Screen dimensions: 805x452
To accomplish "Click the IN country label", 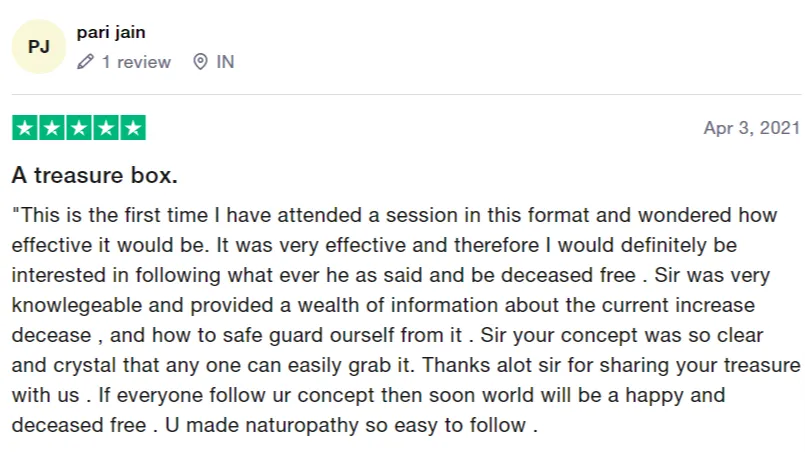I will tap(225, 62).
